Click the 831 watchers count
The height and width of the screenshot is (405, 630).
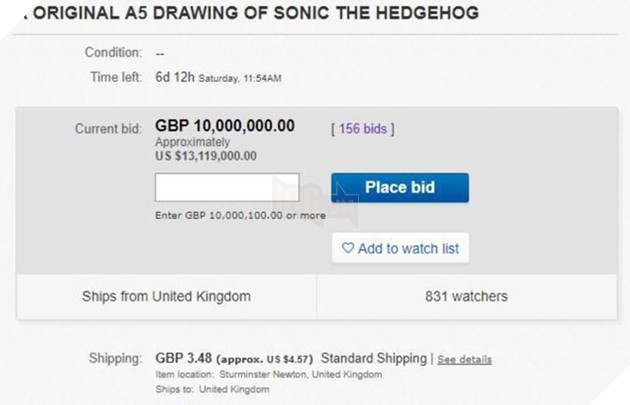(466, 296)
